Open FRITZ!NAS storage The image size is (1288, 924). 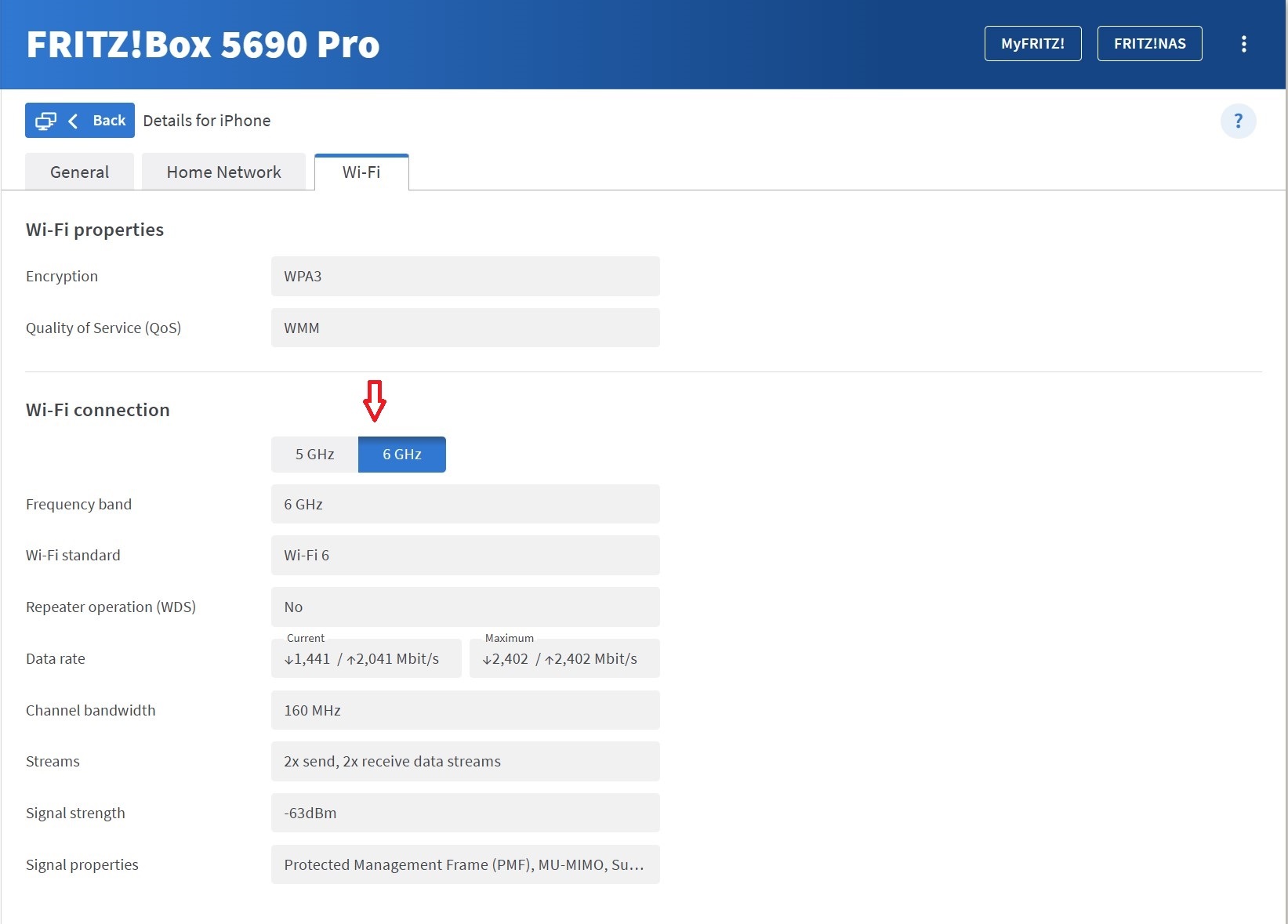(x=1149, y=44)
